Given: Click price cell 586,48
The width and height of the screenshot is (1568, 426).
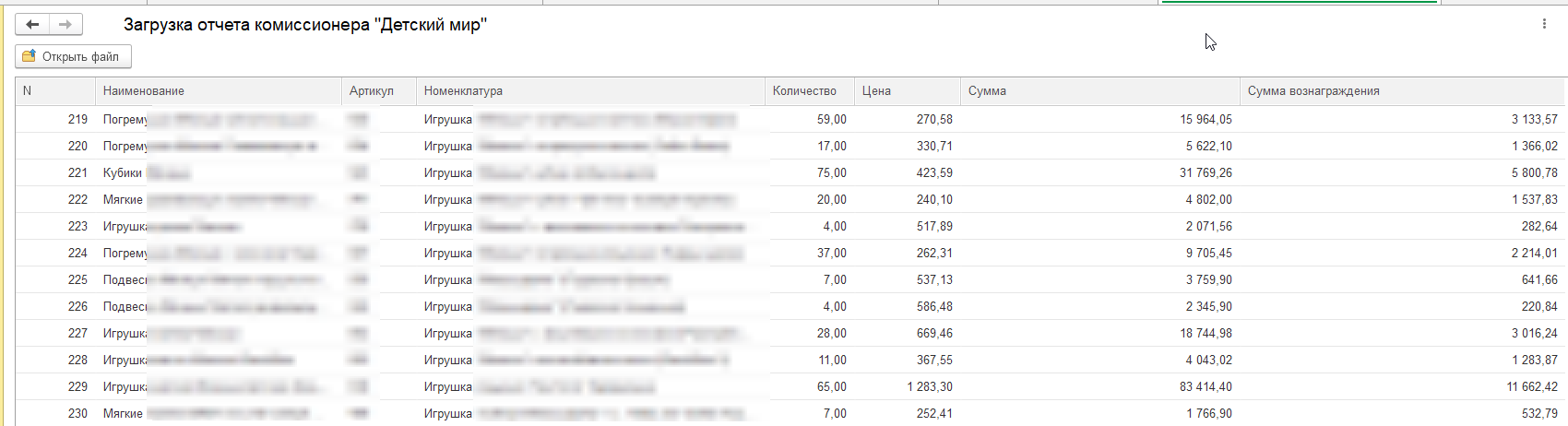Looking at the screenshot, I should [908, 306].
